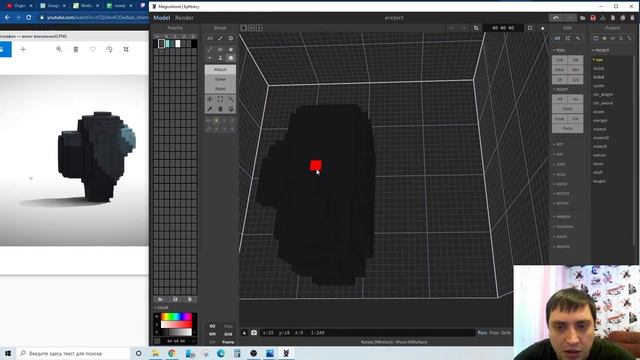Image resolution: width=640 pixels, height=360 pixels.
Task: Select Erase brush mode
Action: (x=220, y=79)
